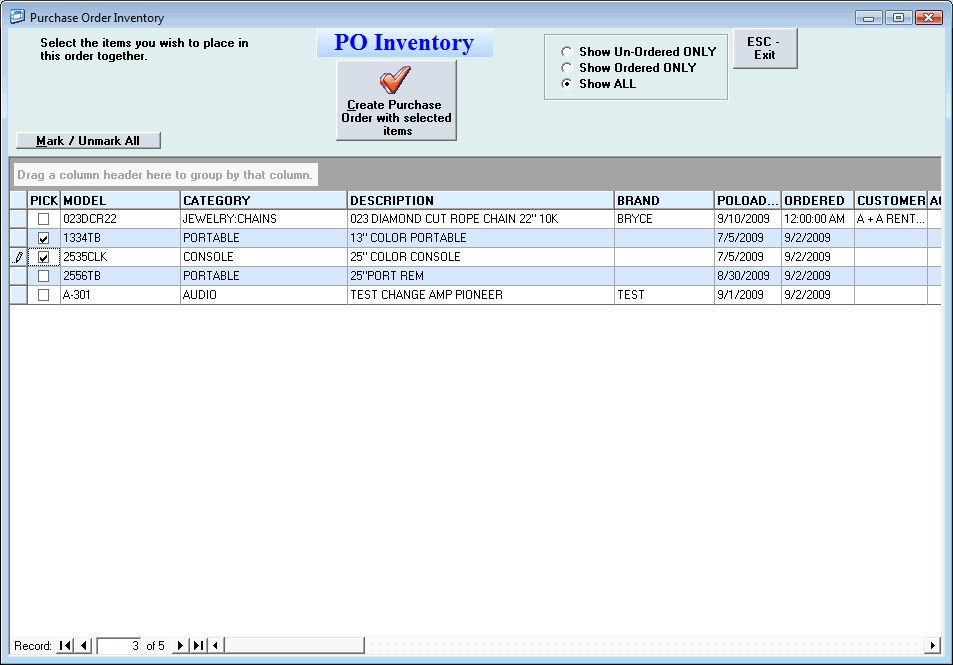Screen dimensions: 953x665
Task: Check the PICK box for 023DCR22
Action: tap(43, 219)
